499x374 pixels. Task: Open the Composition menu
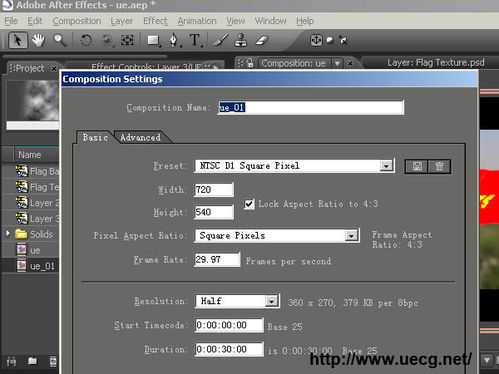[77, 21]
